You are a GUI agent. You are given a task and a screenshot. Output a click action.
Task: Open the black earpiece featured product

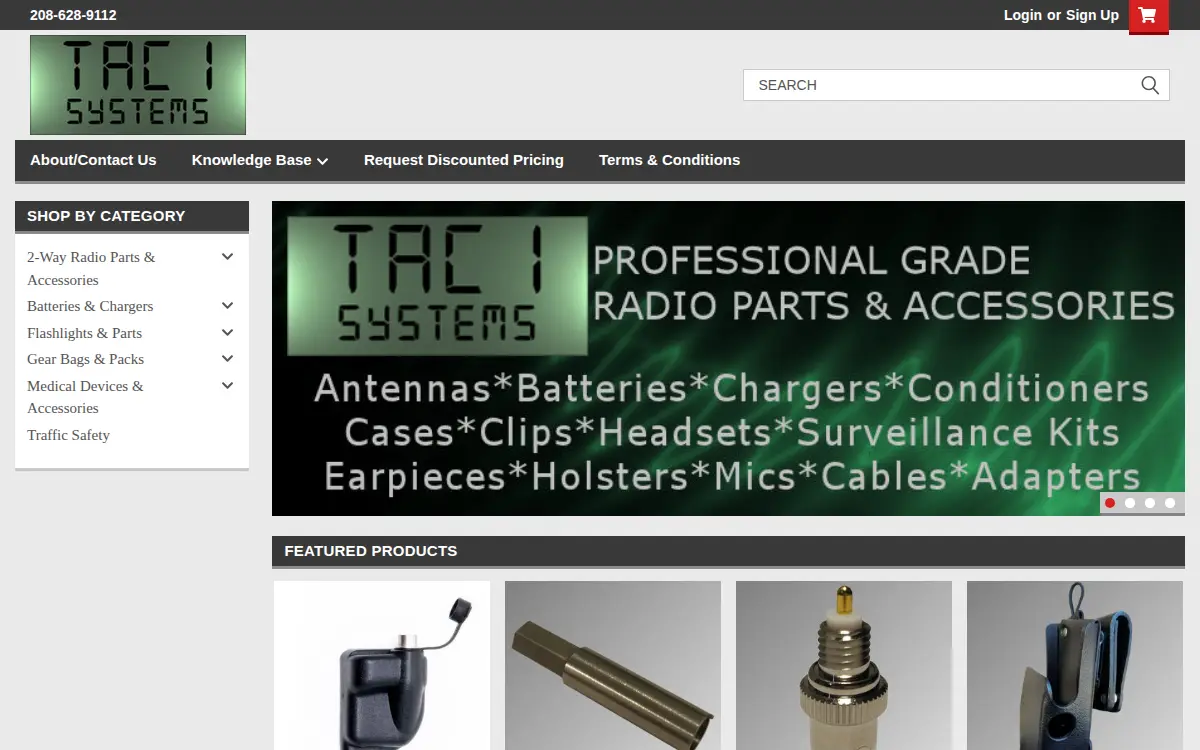382,665
